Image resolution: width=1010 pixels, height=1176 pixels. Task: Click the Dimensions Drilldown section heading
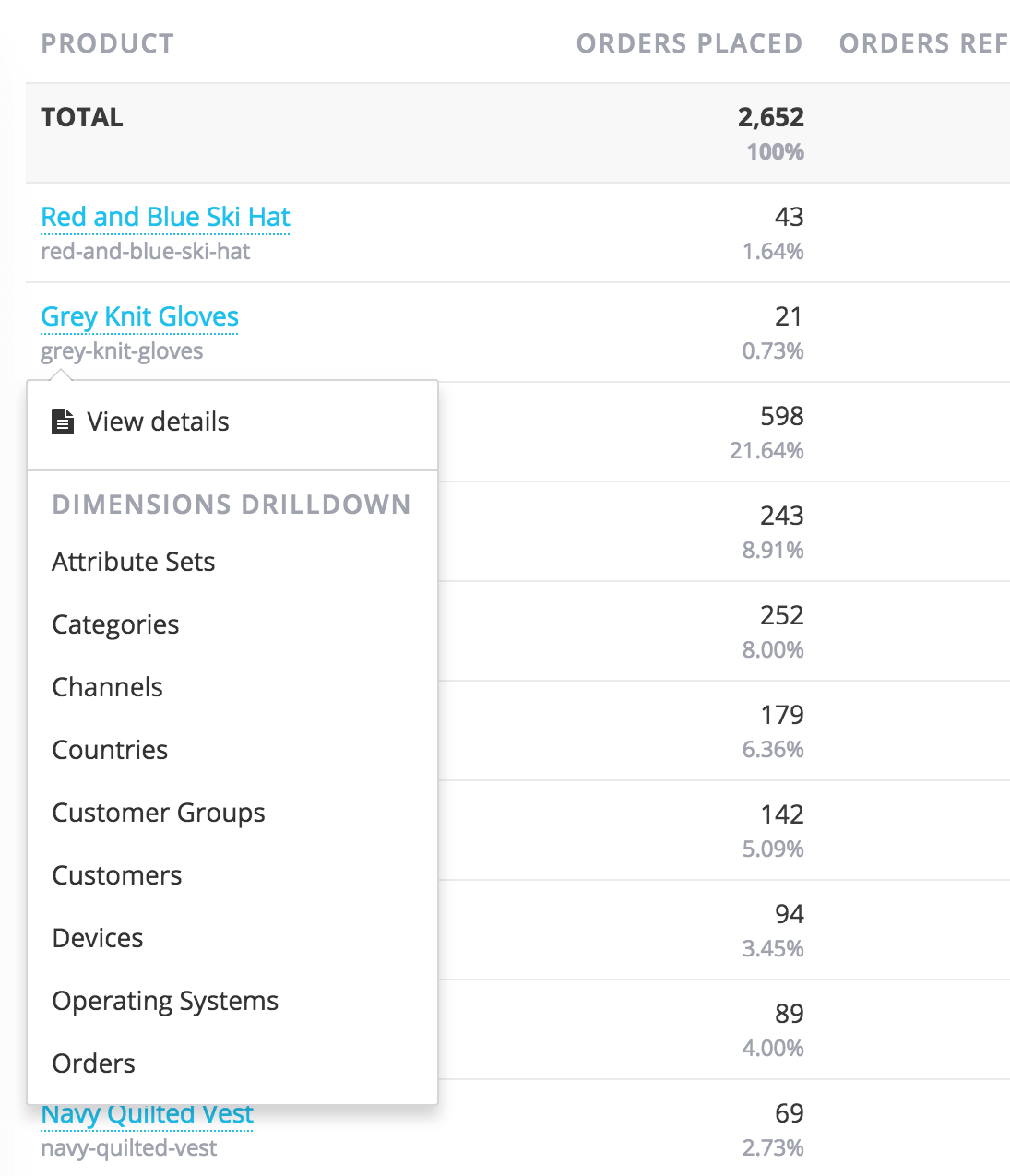point(232,505)
